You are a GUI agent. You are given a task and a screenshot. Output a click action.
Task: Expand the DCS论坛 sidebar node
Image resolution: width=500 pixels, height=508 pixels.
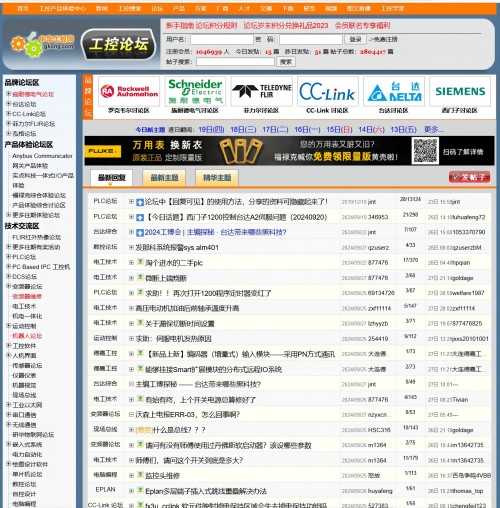click(8, 276)
